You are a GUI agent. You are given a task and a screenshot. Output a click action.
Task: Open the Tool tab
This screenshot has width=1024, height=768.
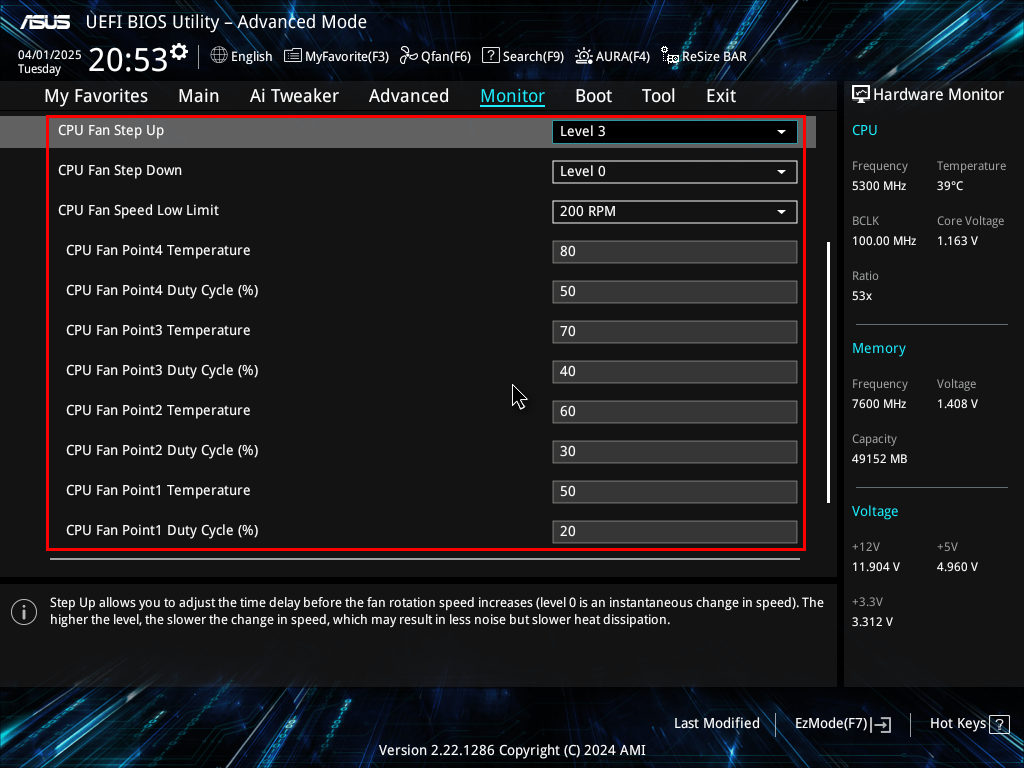coord(658,96)
